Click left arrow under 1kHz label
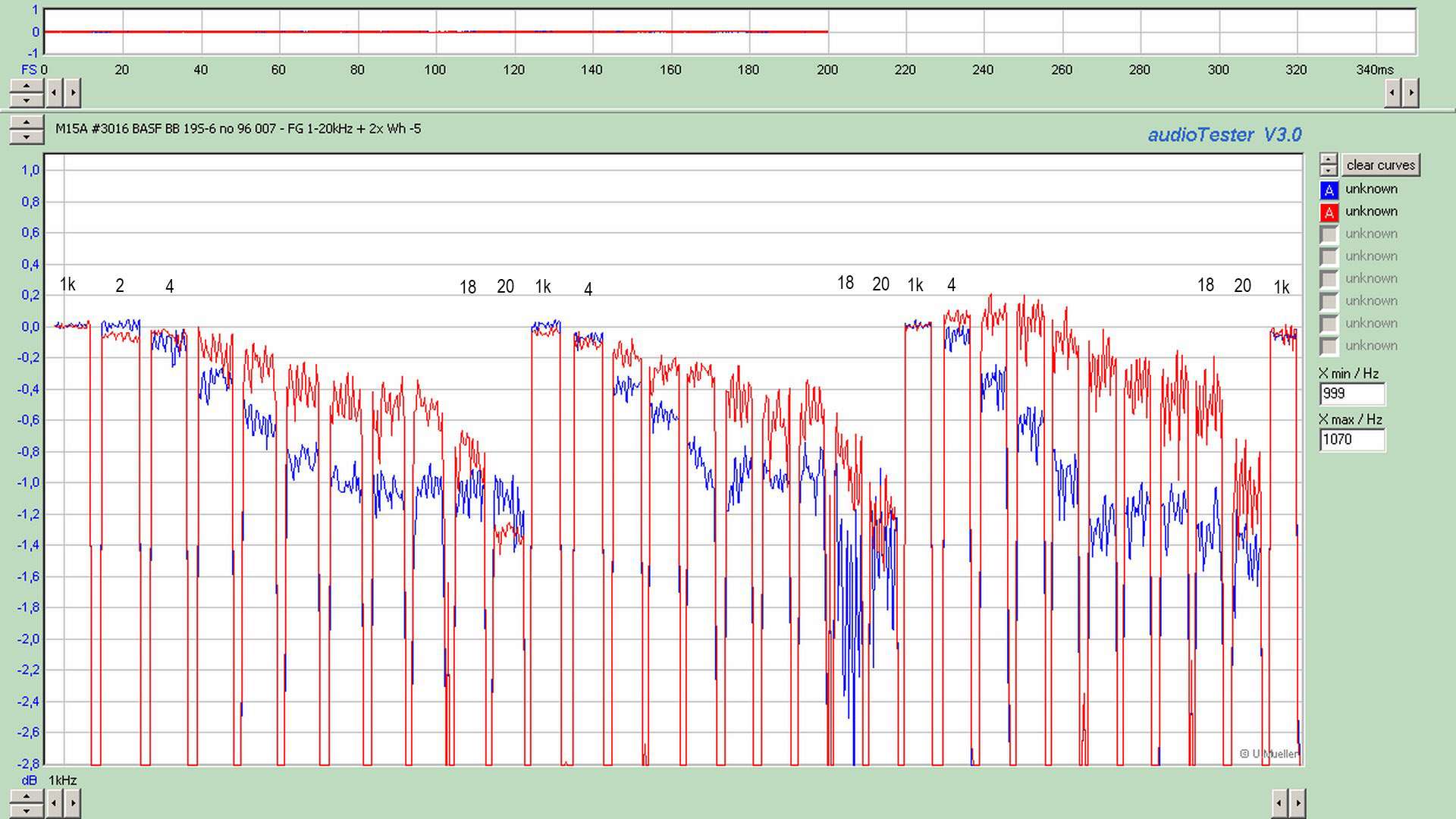Image resolution: width=1456 pixels, height=819 pixels. pos(54,802)
